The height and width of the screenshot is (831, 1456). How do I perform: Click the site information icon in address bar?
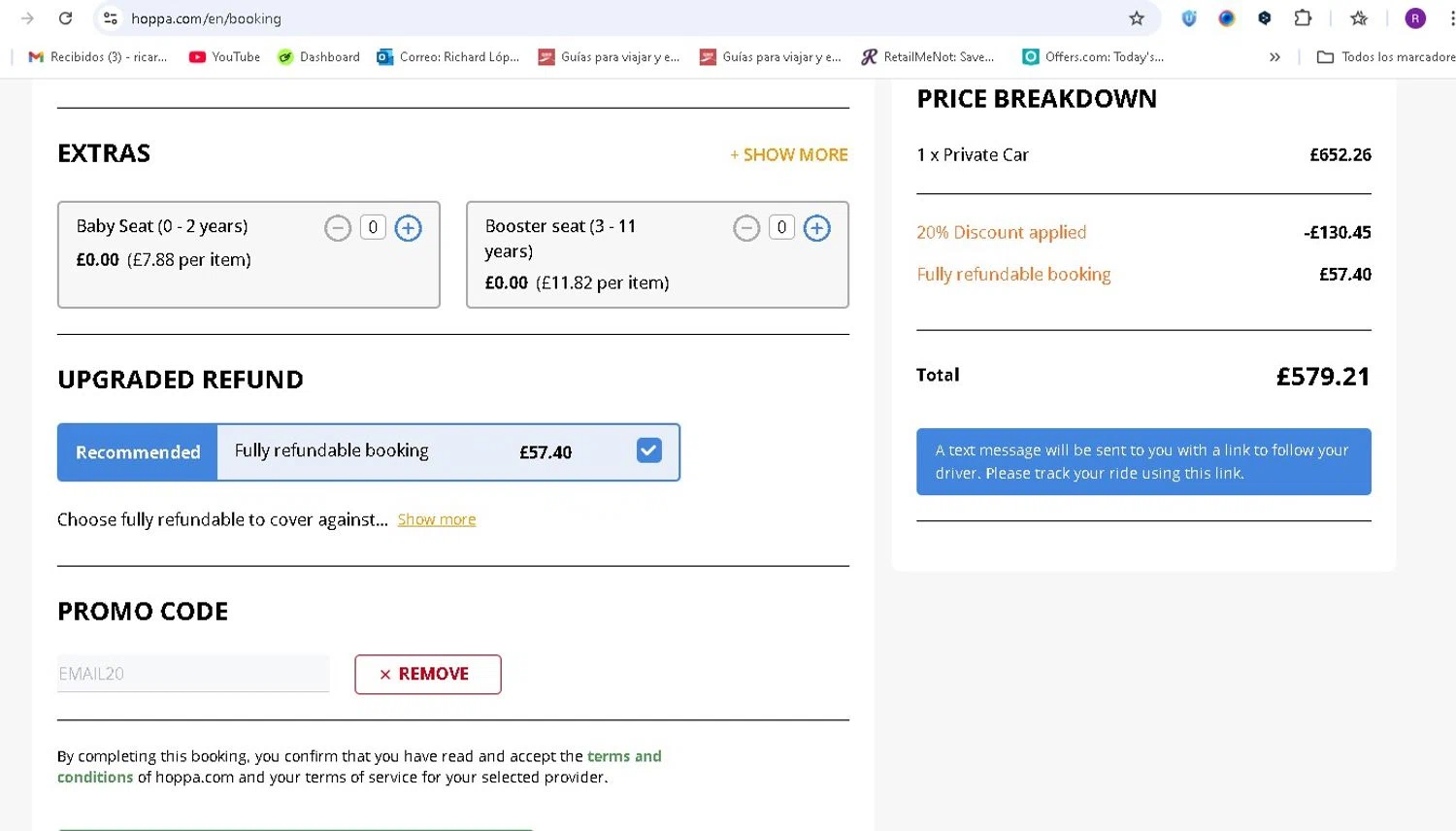click(x=111, y=18)
